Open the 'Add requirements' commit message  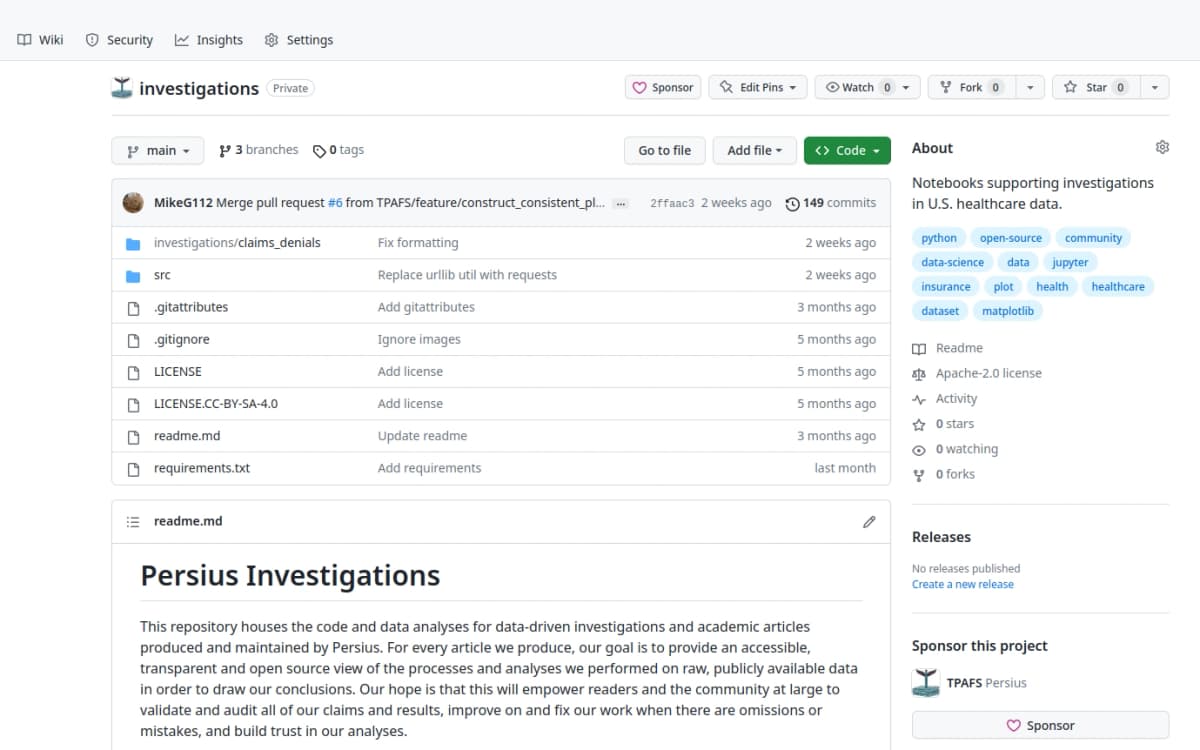[429, 467]
